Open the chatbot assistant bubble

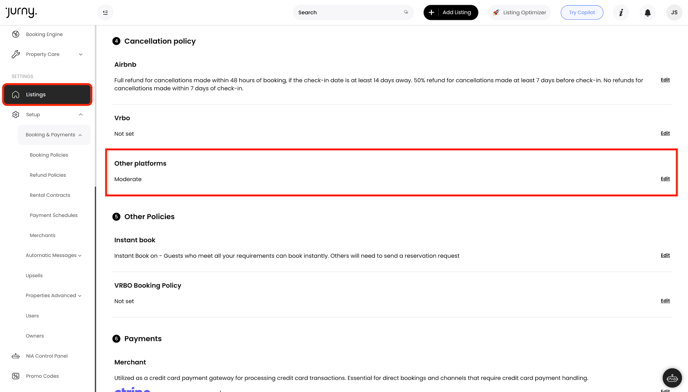672,378
